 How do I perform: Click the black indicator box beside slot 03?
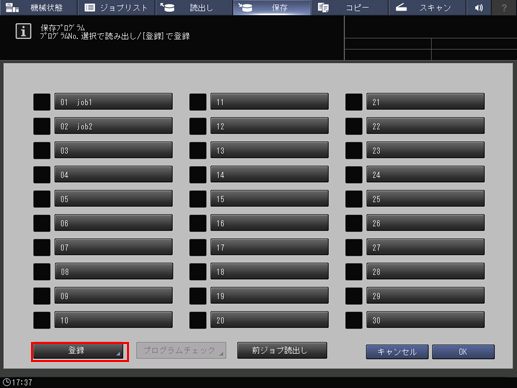[42, 150]
